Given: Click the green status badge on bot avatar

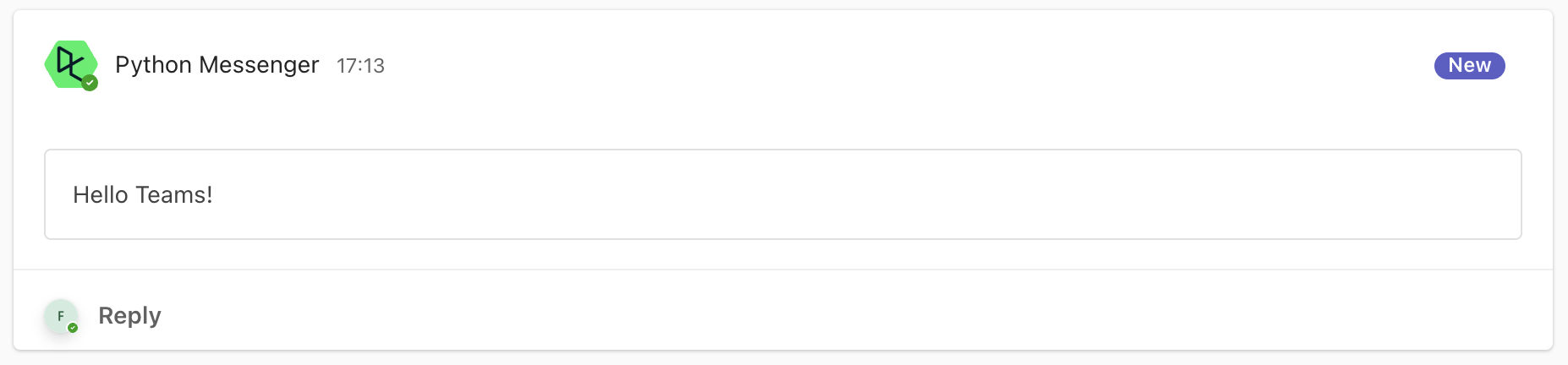Looking at the screenshot, I should (x=90, y=83).
